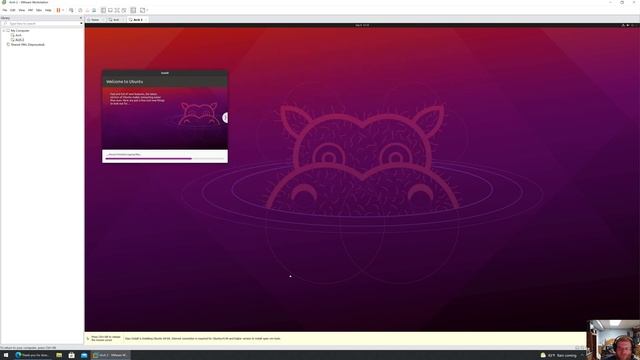
Task: Click the Ubuntu installer progress bar
Action: pos(165,158)
